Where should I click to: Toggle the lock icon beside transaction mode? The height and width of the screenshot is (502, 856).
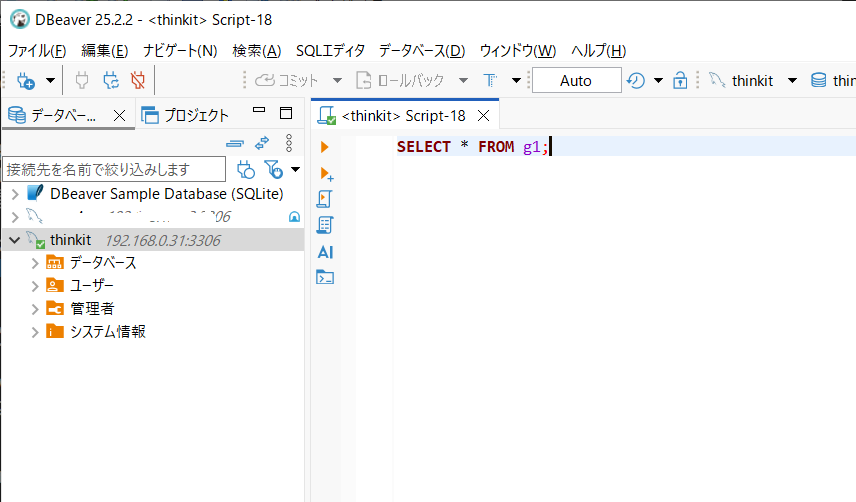680,81
